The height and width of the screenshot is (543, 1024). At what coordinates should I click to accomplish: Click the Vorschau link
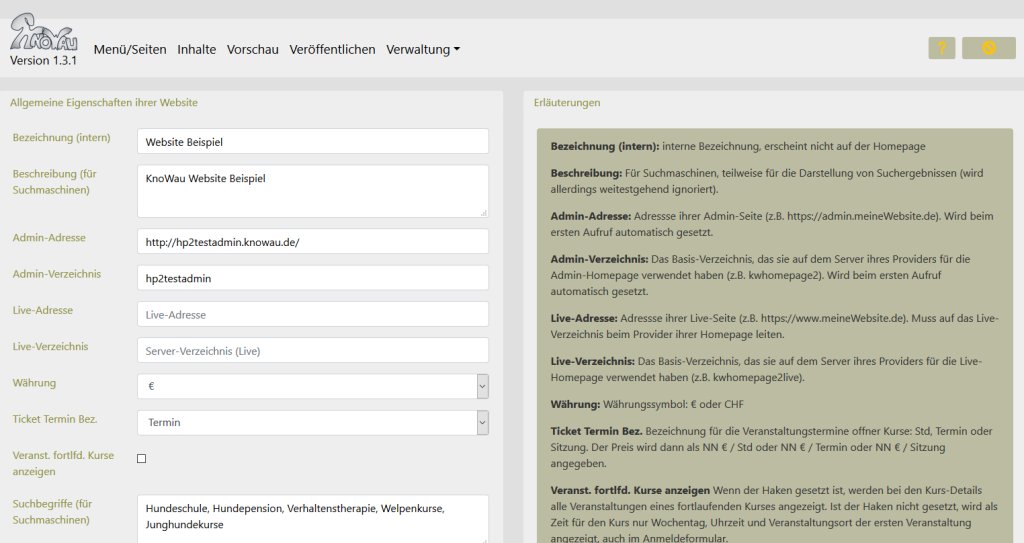[x=252, y=49]
